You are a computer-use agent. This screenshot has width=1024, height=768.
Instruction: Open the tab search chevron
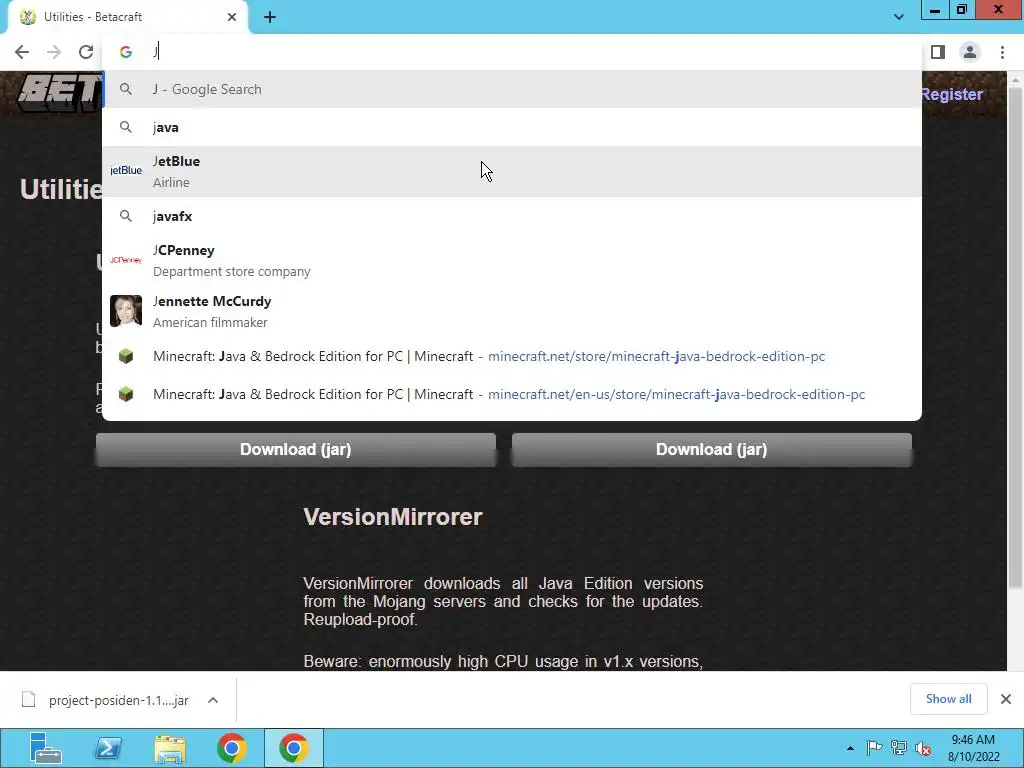point(899,17)
